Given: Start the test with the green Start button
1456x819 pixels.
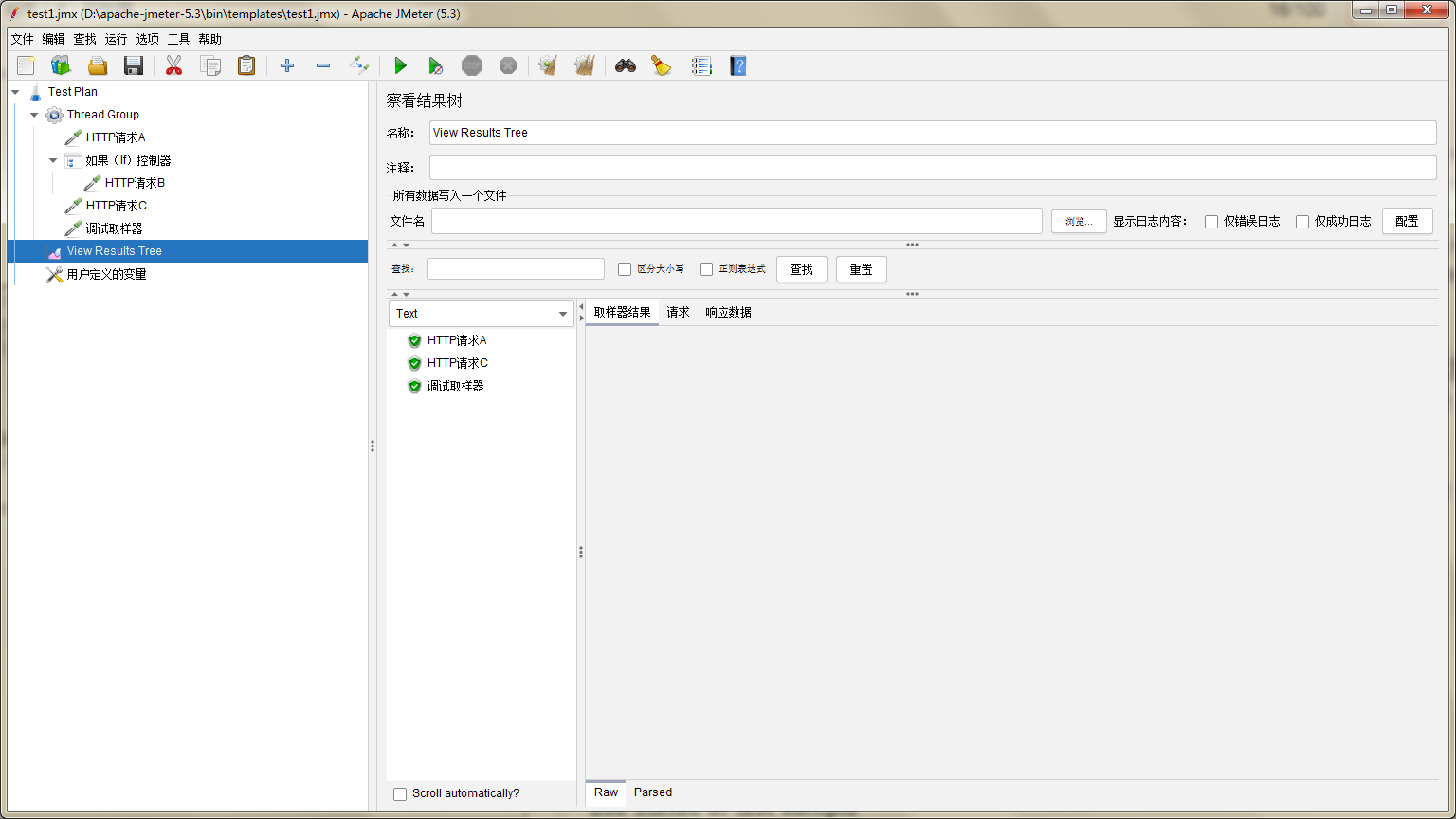Looking at the screenshot, I should coord(400,65).
